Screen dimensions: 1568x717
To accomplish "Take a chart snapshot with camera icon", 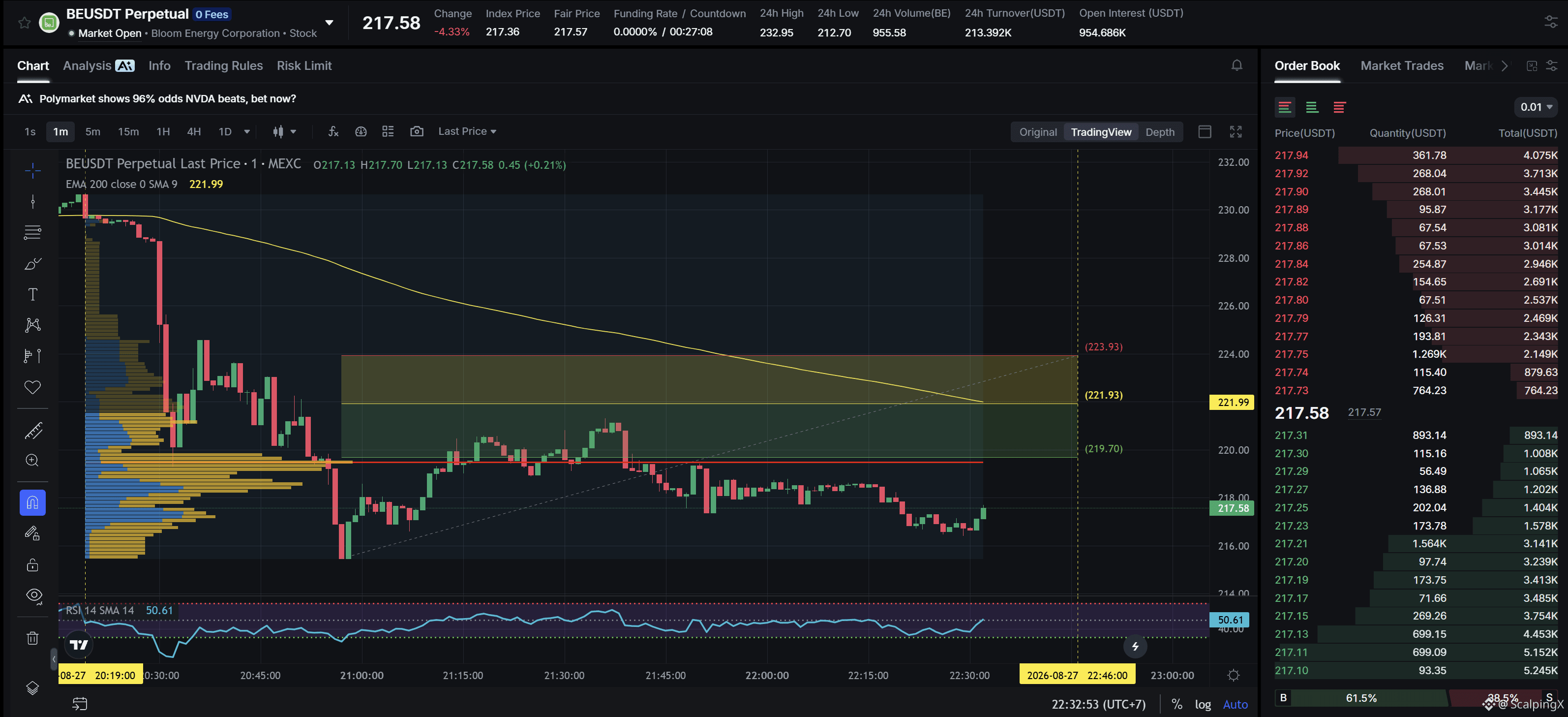I will pos(417,131).
